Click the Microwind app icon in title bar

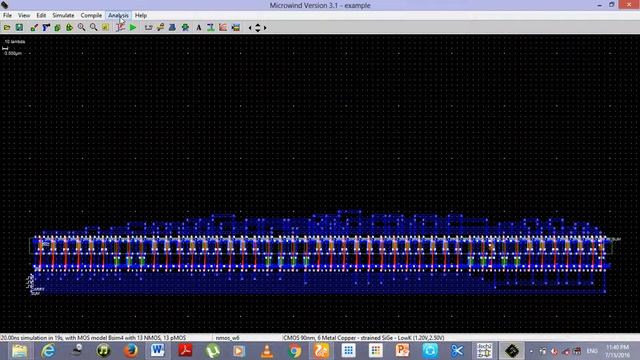point(5,5)
